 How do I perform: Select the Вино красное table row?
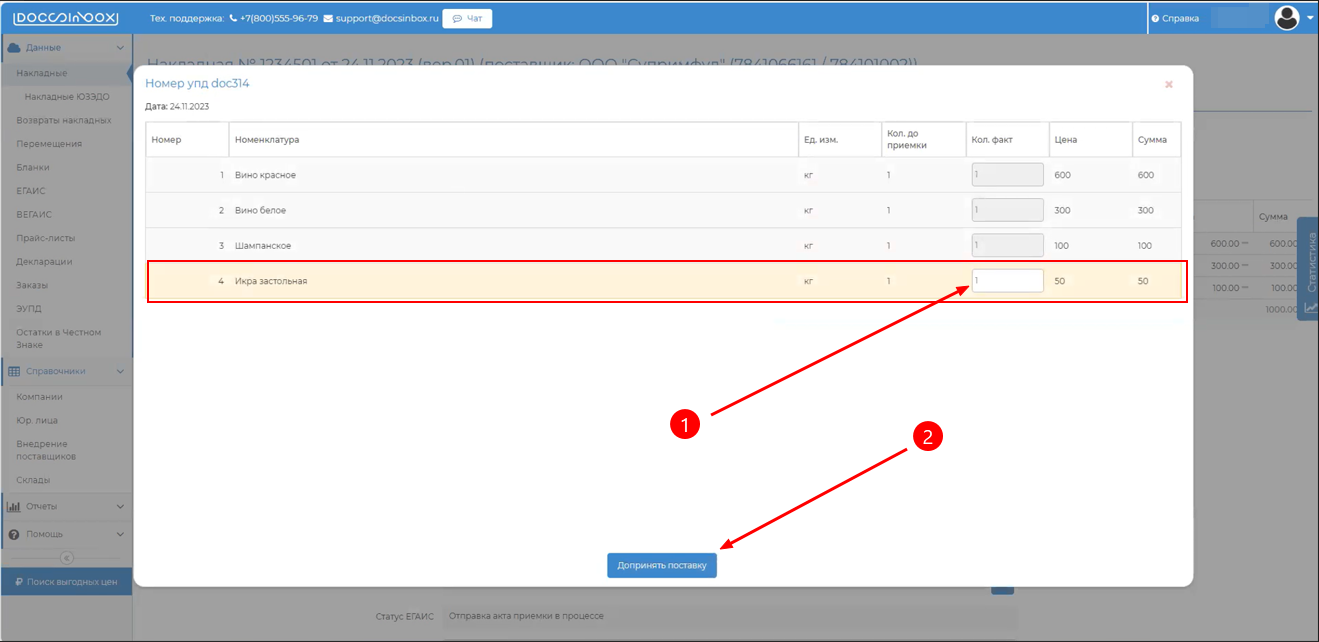(x=500, y=175)
